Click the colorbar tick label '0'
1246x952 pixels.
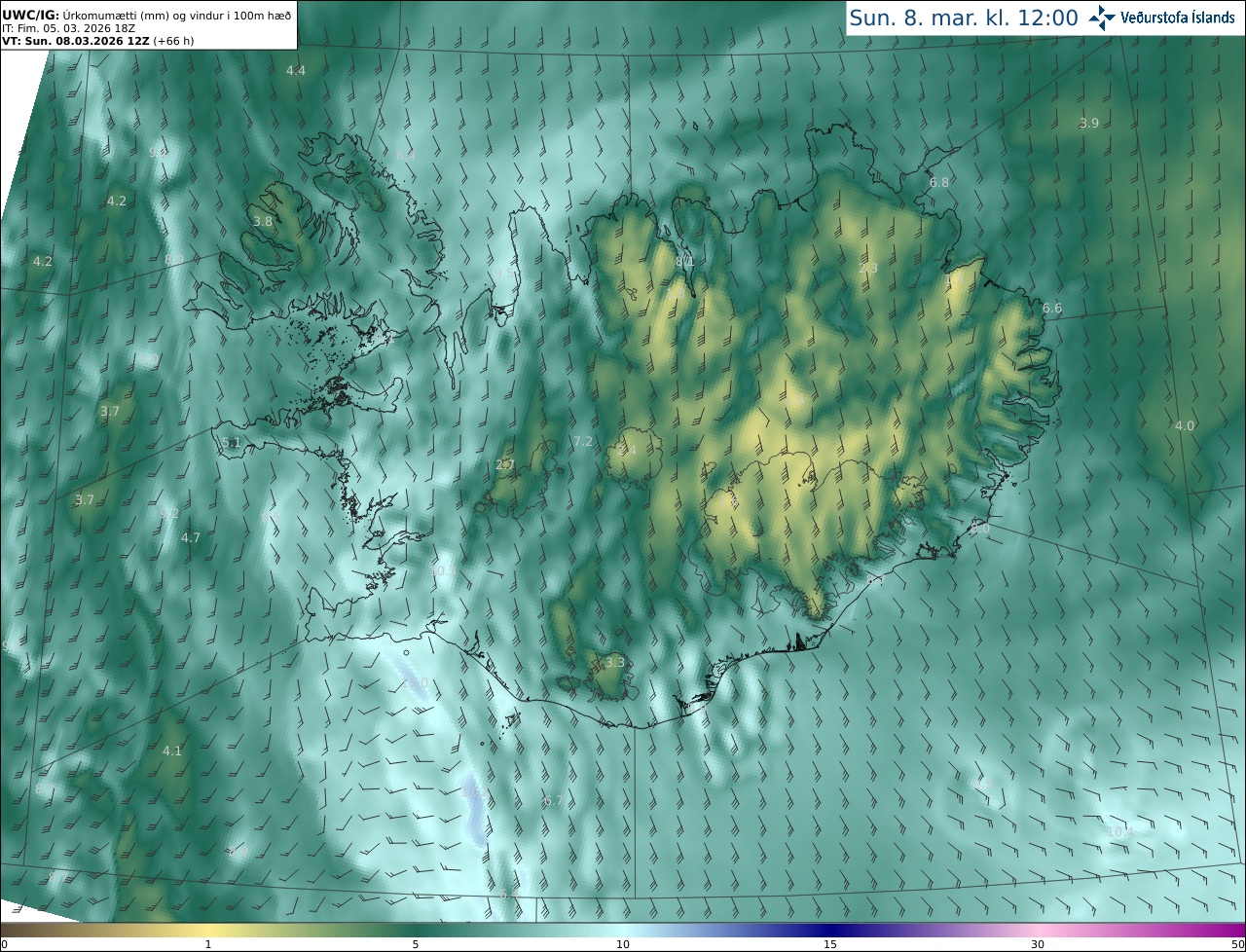(4, 945)
